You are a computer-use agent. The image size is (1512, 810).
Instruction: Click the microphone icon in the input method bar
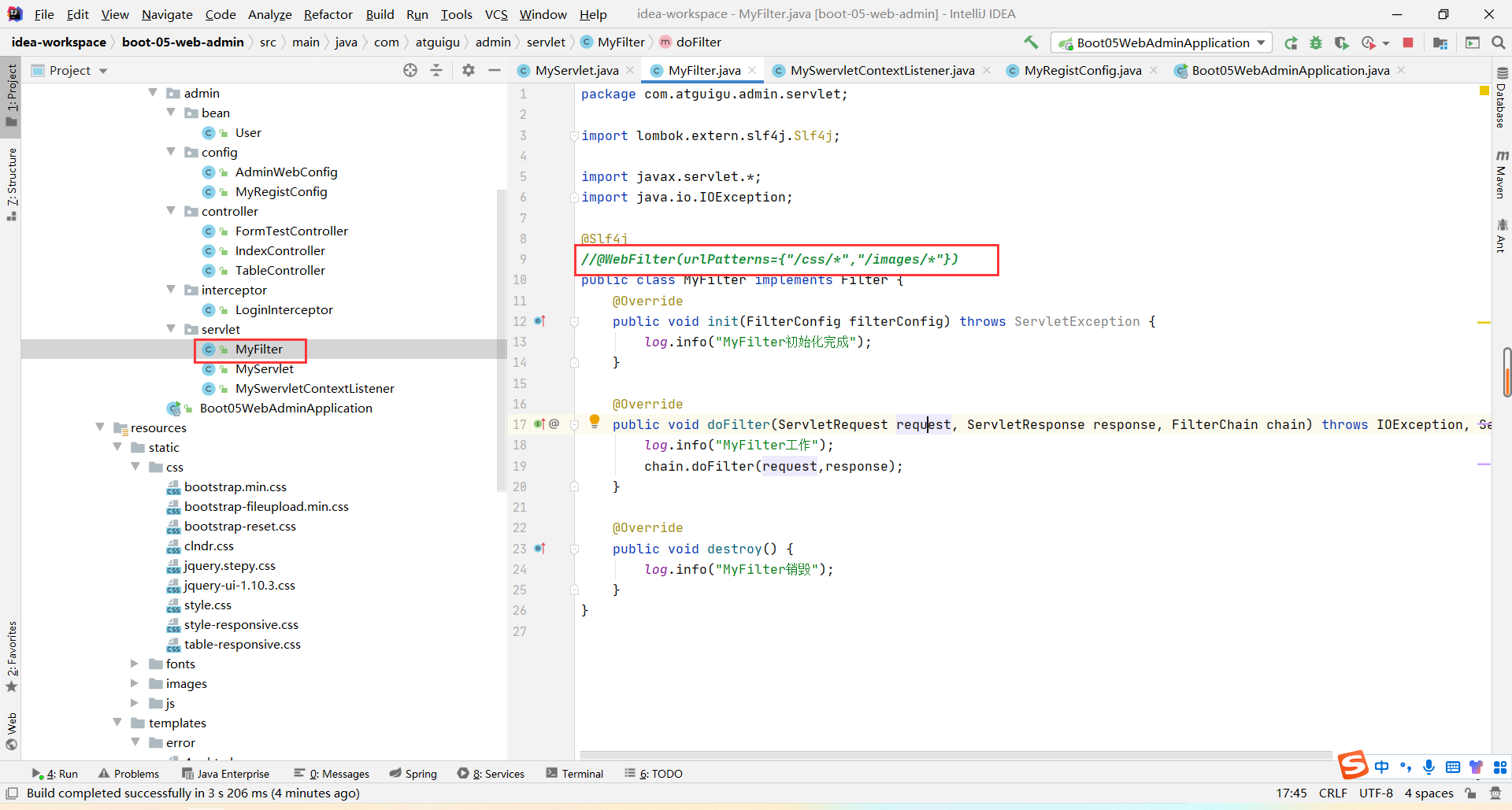click(1429, 767)
